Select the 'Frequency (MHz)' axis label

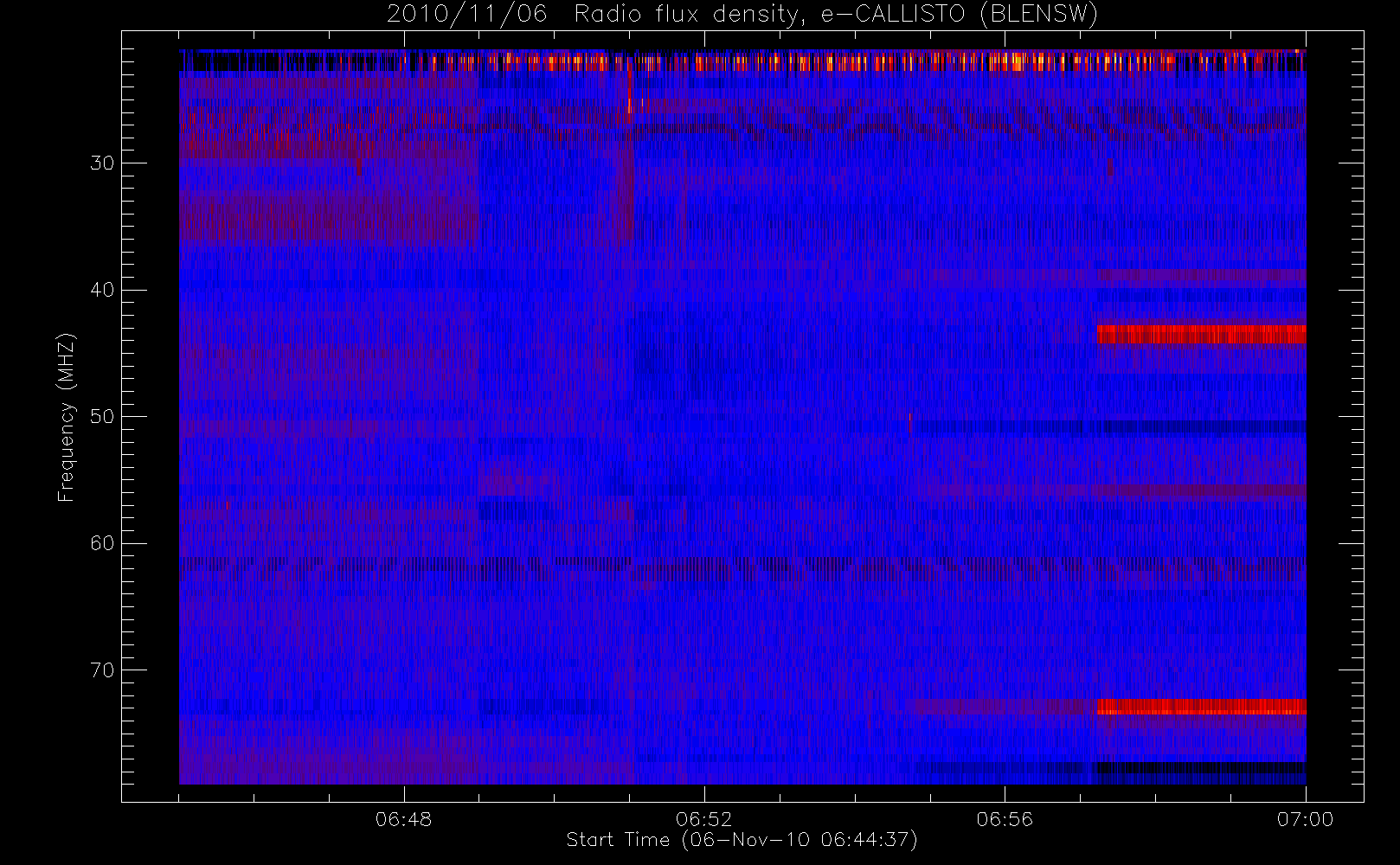[67, 417]
